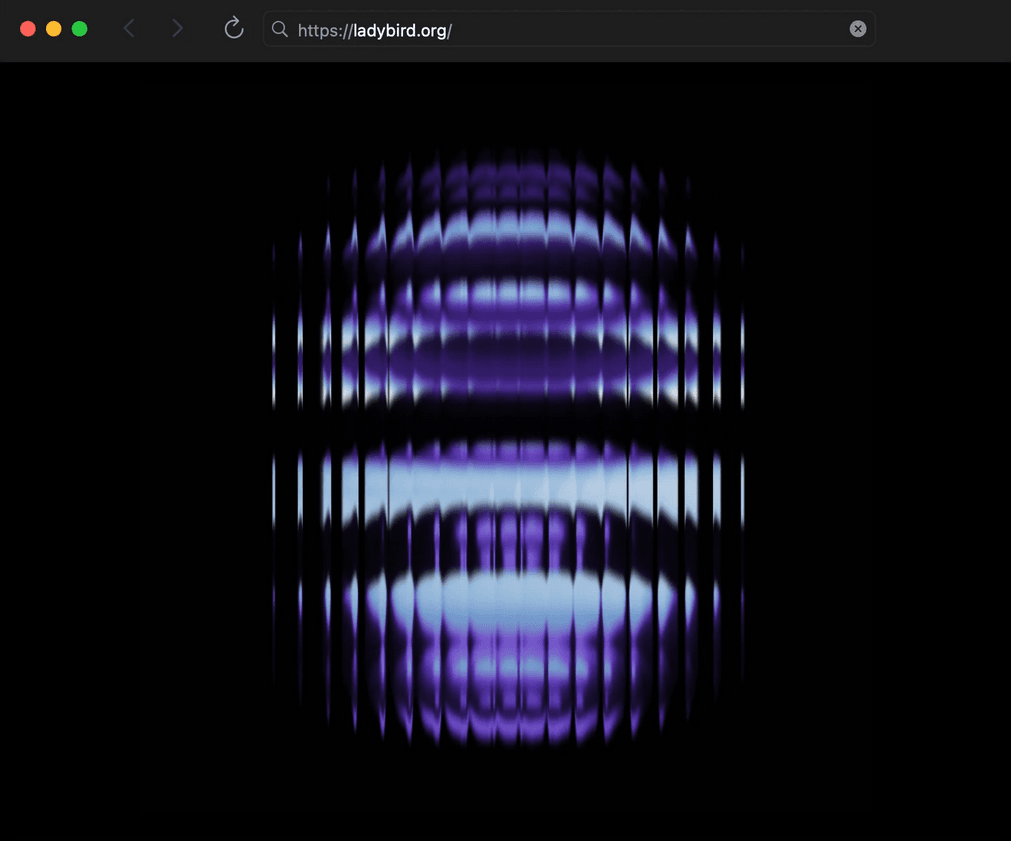The image size is (1011, 841).
Task: Click the empty toolbar area right of the address bar
Action: click(940, 29)
